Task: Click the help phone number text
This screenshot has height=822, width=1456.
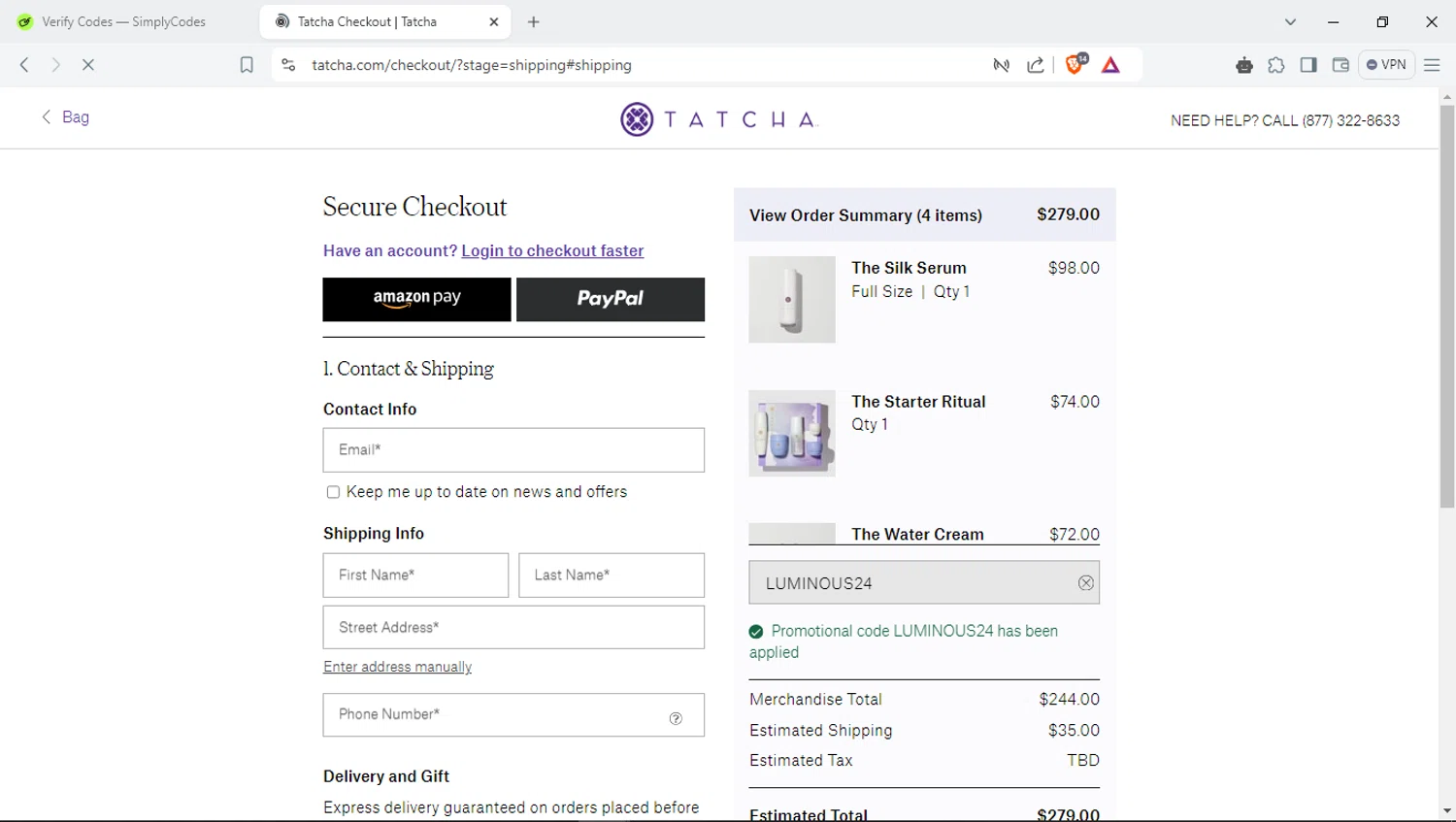Action: (x=1285, y=120)
